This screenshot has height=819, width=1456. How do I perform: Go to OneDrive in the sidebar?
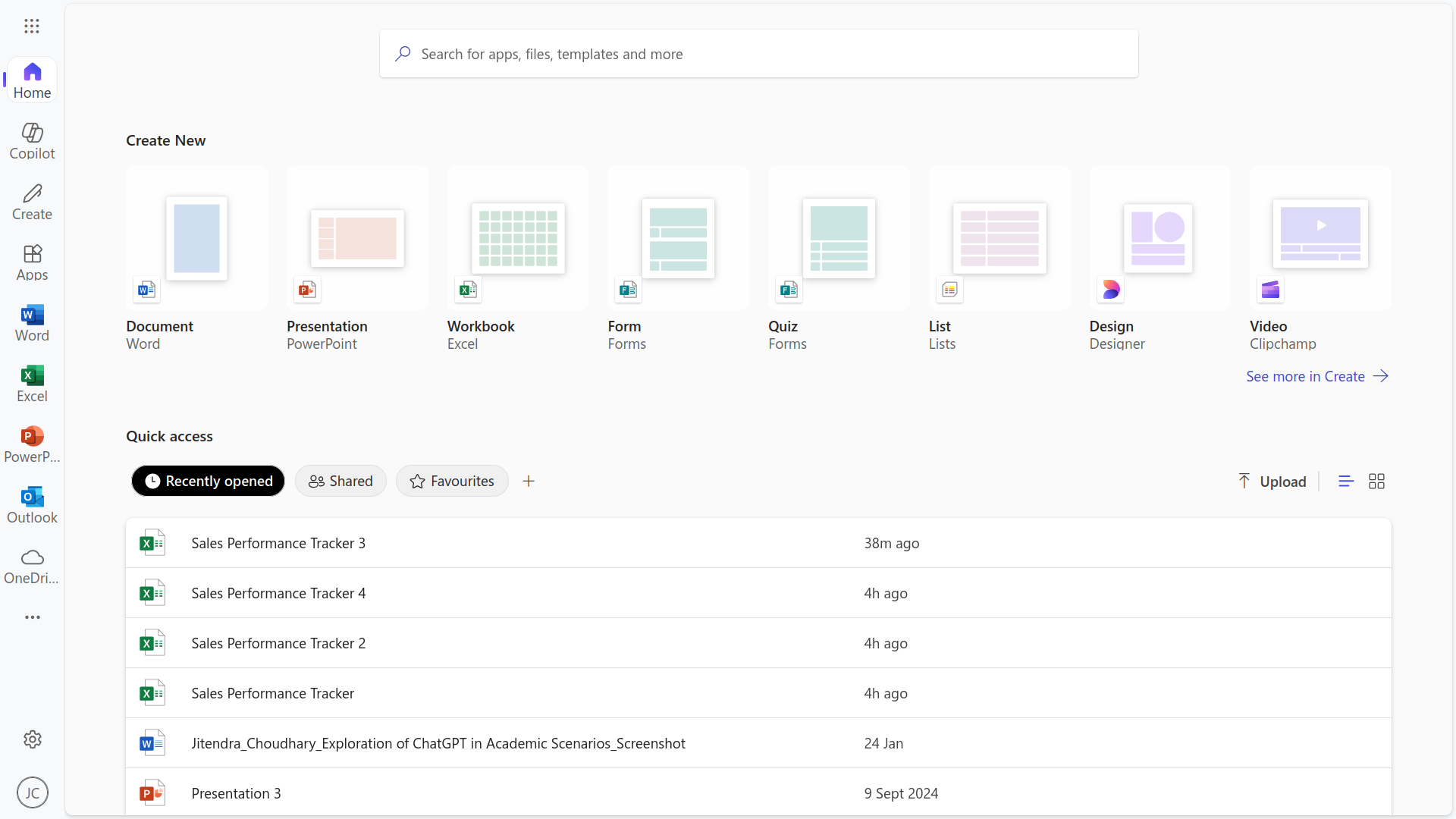pos(32,566)
